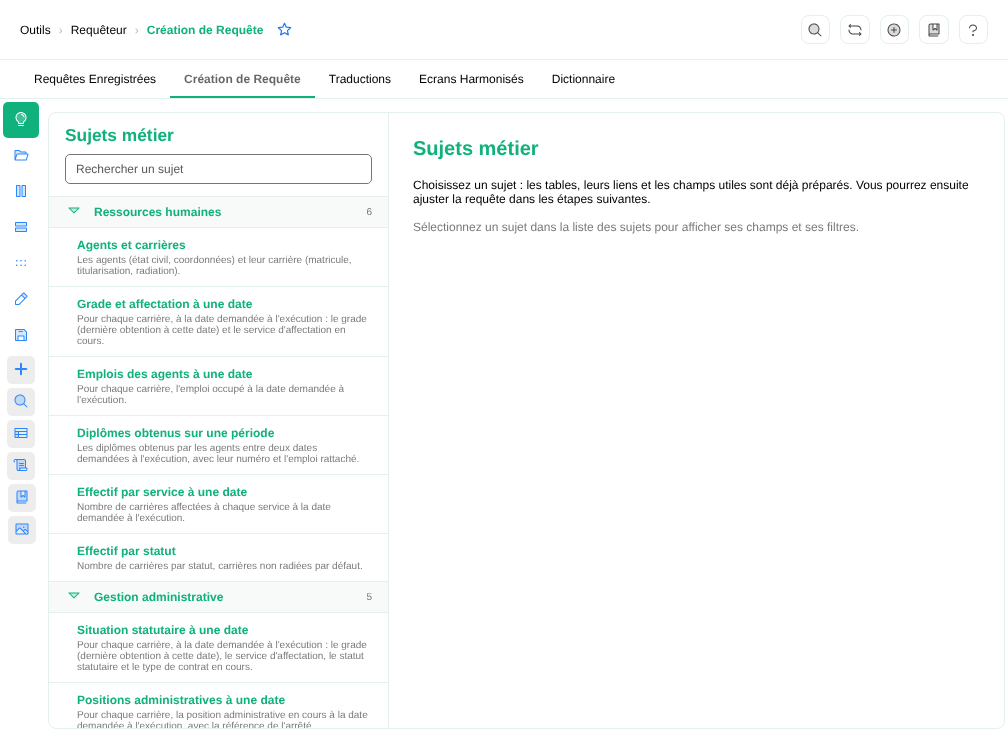Focus the Rechercher un sujet search field
The width and height of the screenshot is (1008, 740).
pos(219,169)
